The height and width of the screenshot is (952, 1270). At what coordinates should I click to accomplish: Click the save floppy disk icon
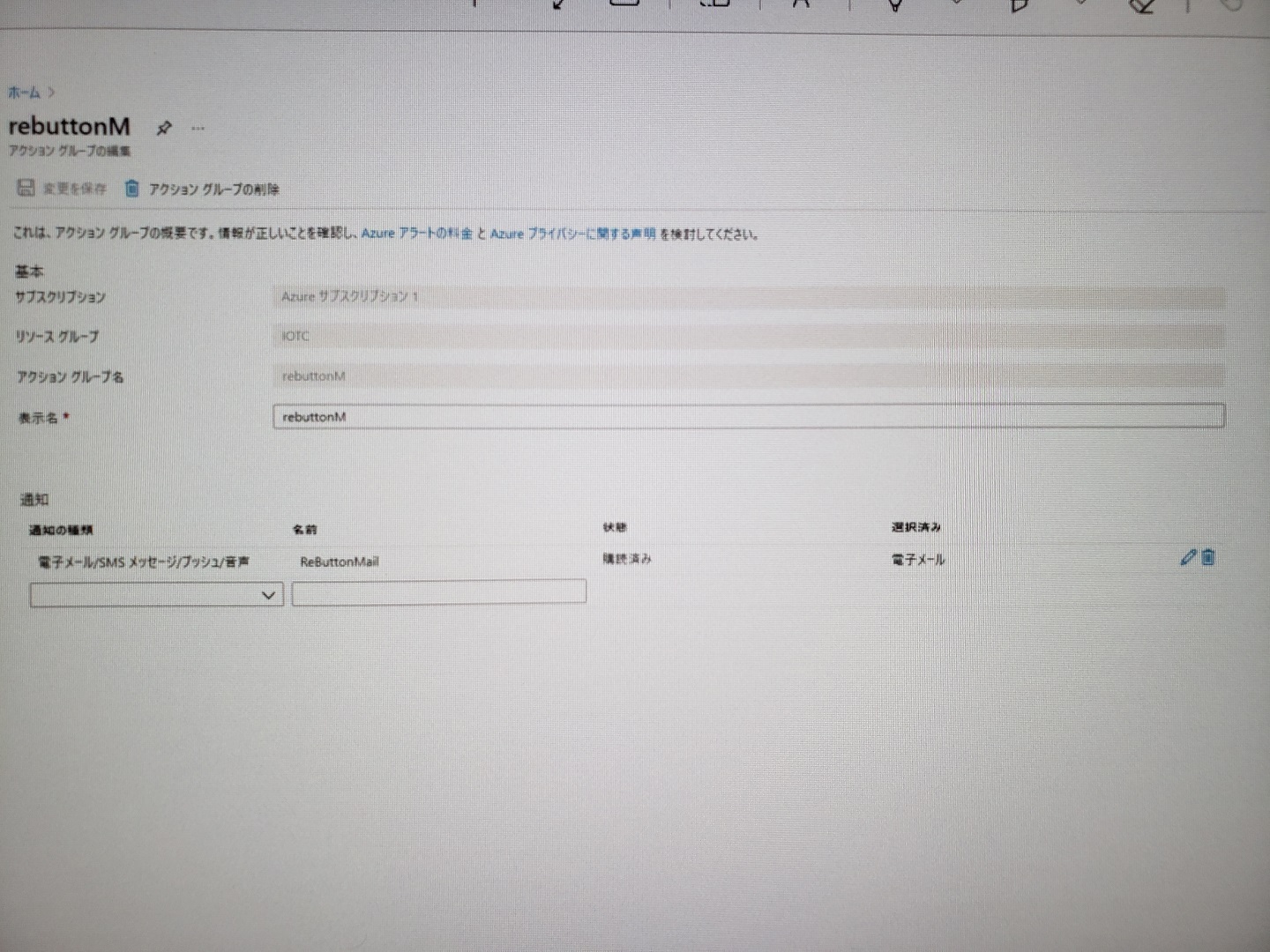(x=26, y=187)
